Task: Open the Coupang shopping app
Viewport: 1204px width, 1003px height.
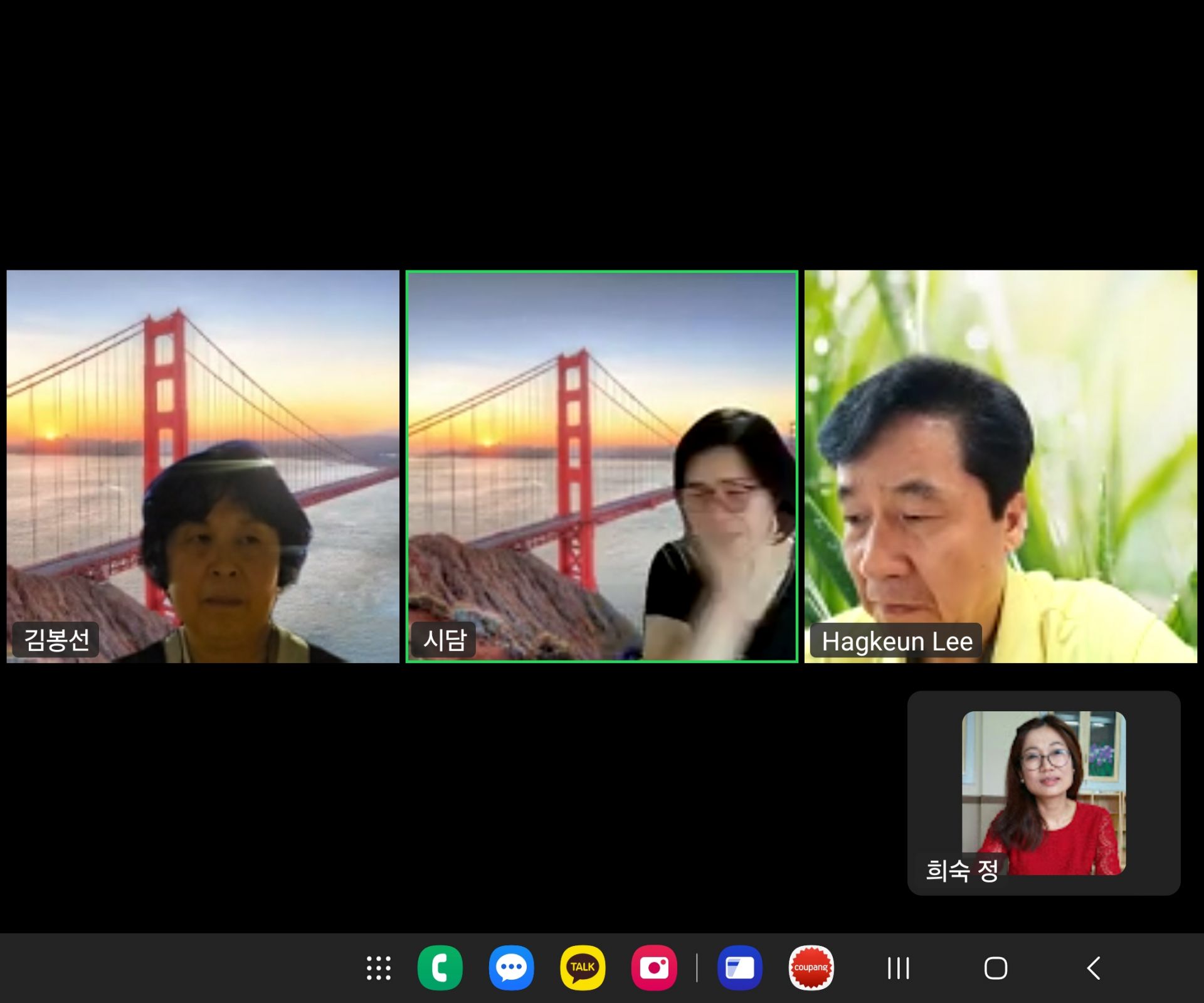Action: coord(811,968)
